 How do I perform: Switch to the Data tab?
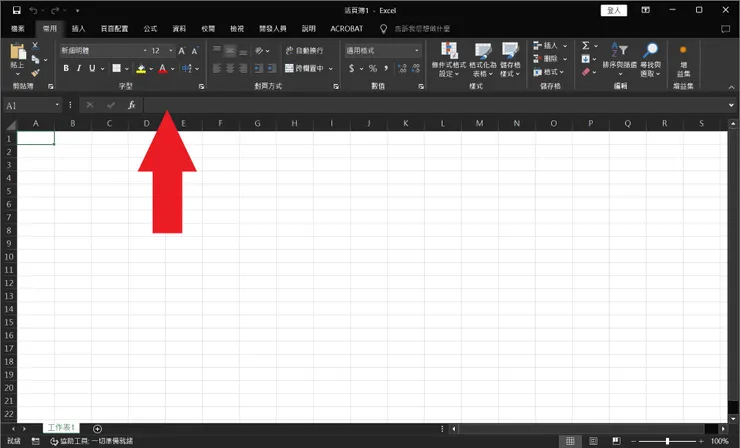[179, 29]
